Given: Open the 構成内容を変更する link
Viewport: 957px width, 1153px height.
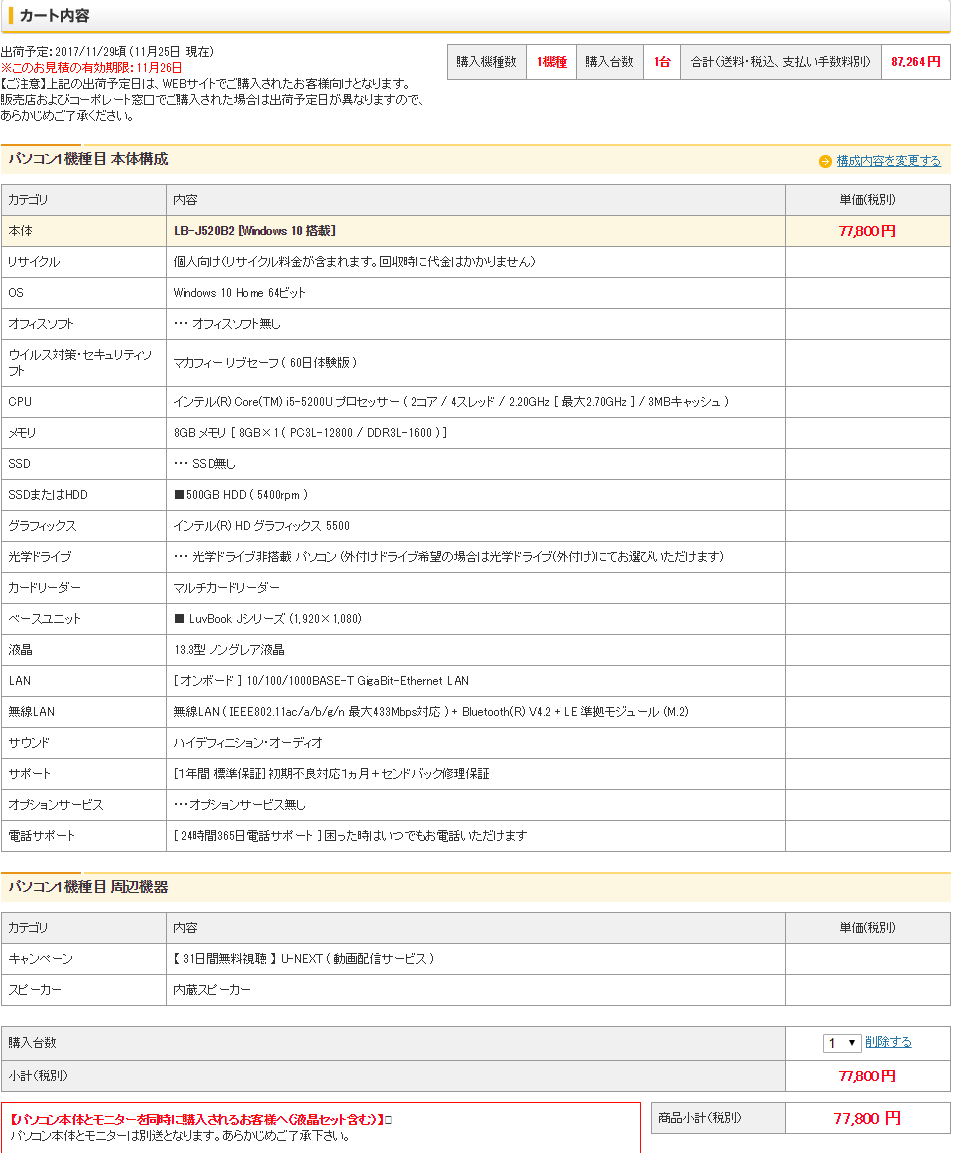Looking at the screenshot, I should [x=888, y=161].
